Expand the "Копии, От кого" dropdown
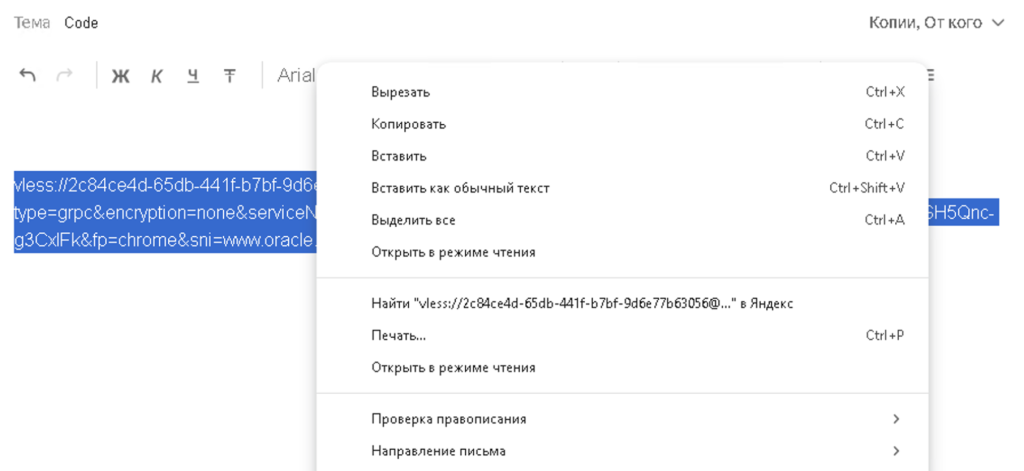 click(935, 22)
